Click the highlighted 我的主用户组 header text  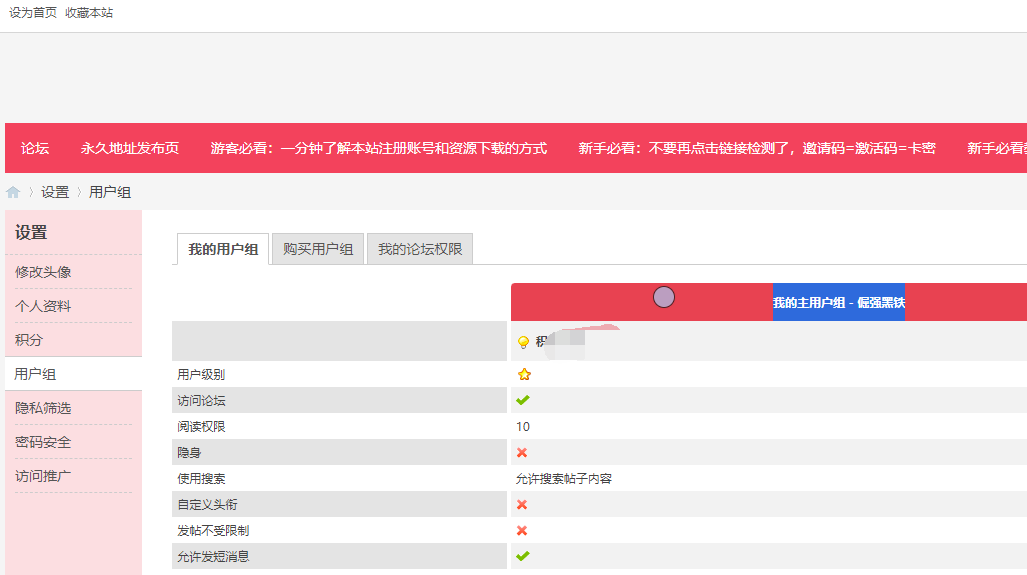pos(839,303)
